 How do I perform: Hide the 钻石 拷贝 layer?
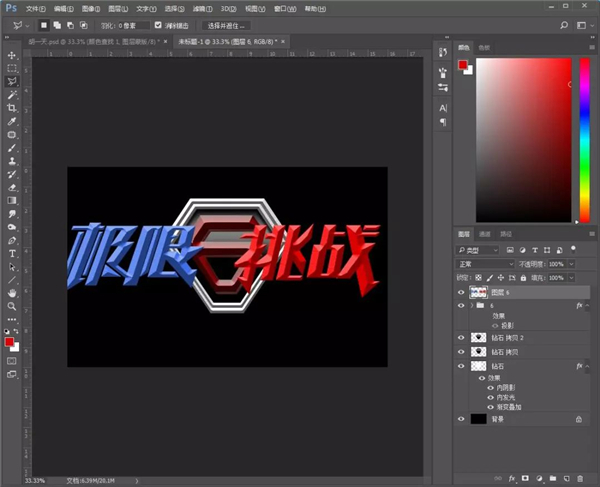461,352
